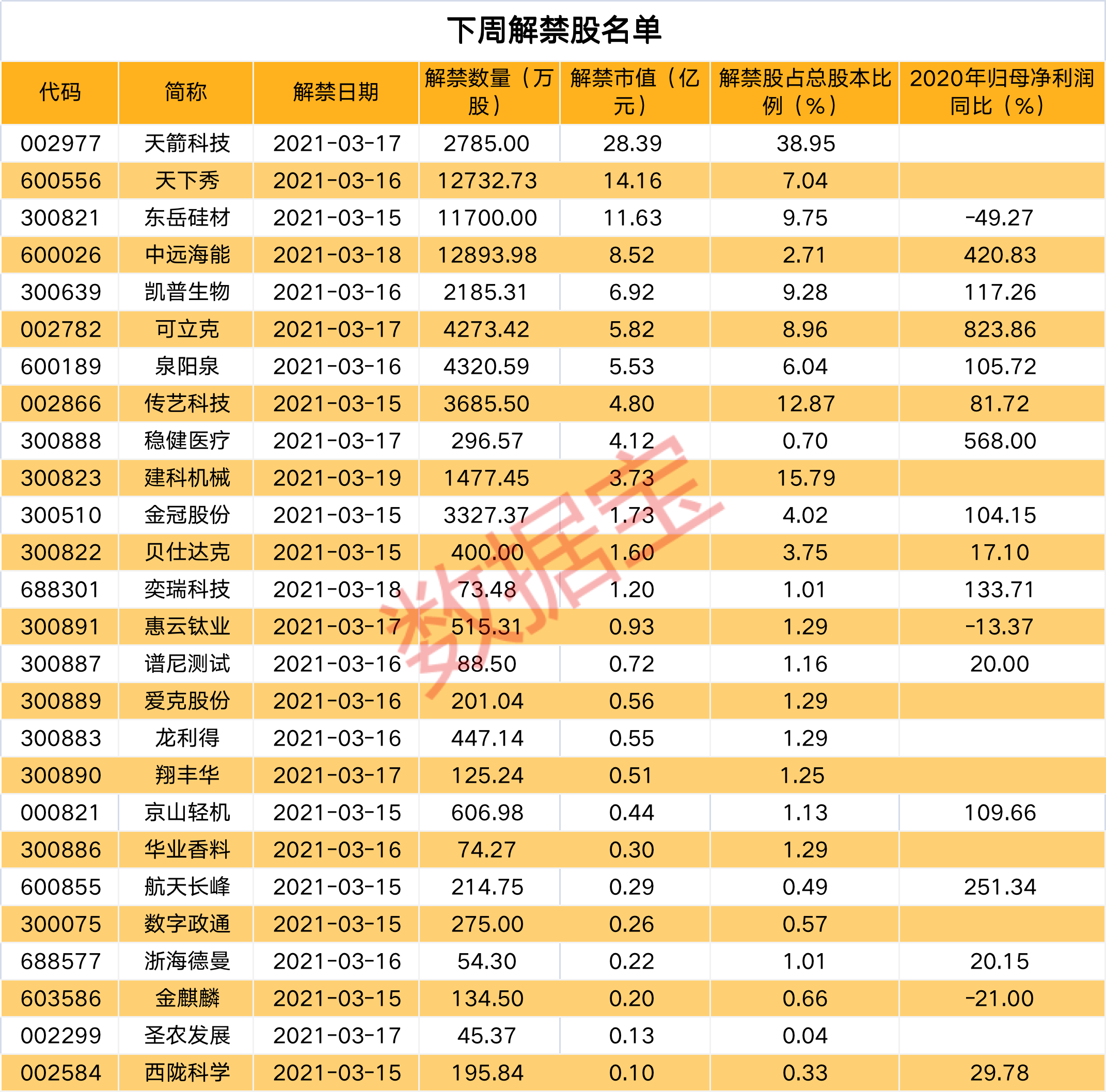Select stock name 可立克

(186, 329)
